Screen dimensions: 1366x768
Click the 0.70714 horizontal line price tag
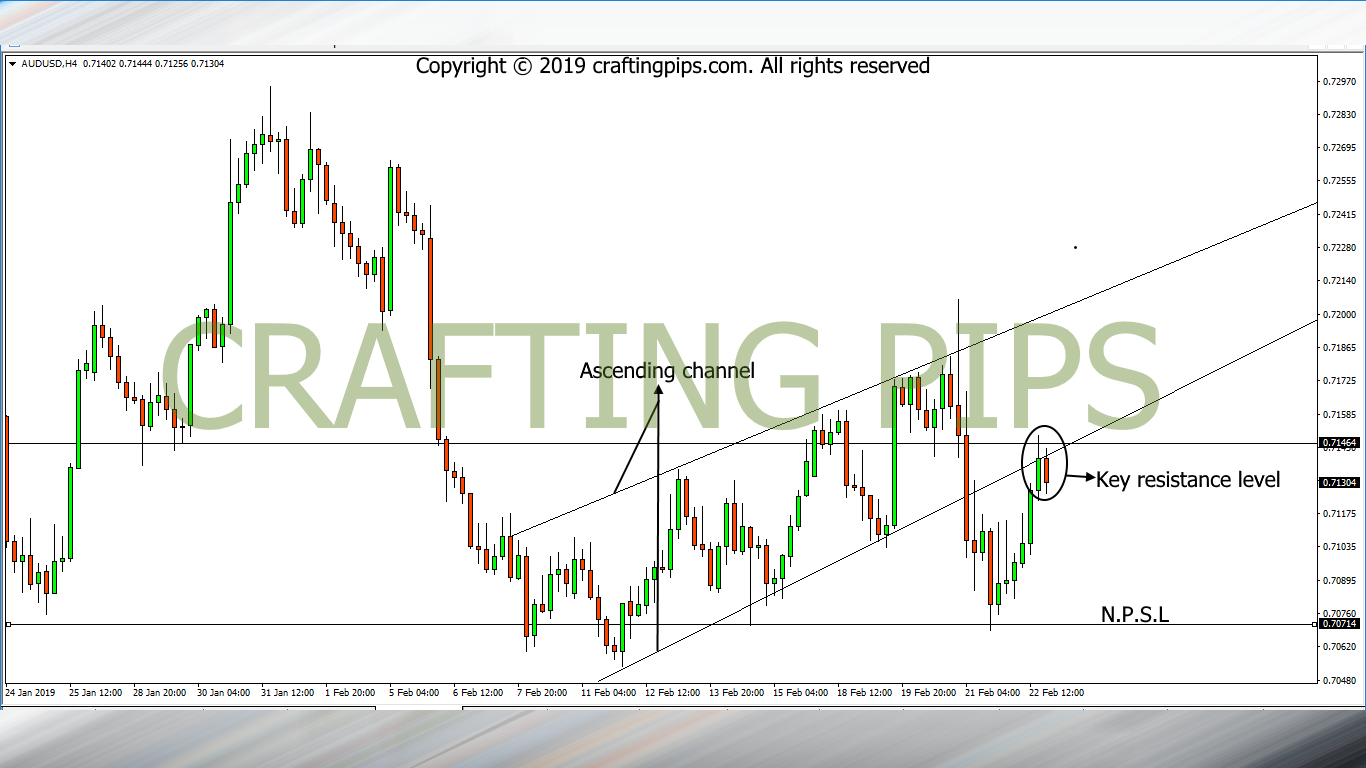pos(1339,624)
